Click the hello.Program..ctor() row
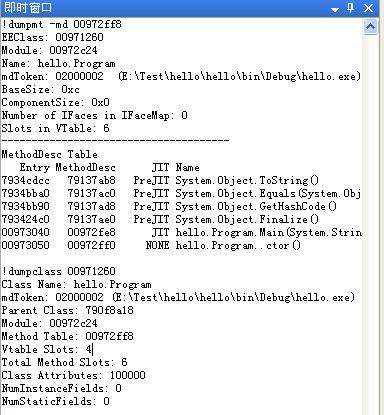This screenshot has width=384, height=415. click(x=151, y=245)
